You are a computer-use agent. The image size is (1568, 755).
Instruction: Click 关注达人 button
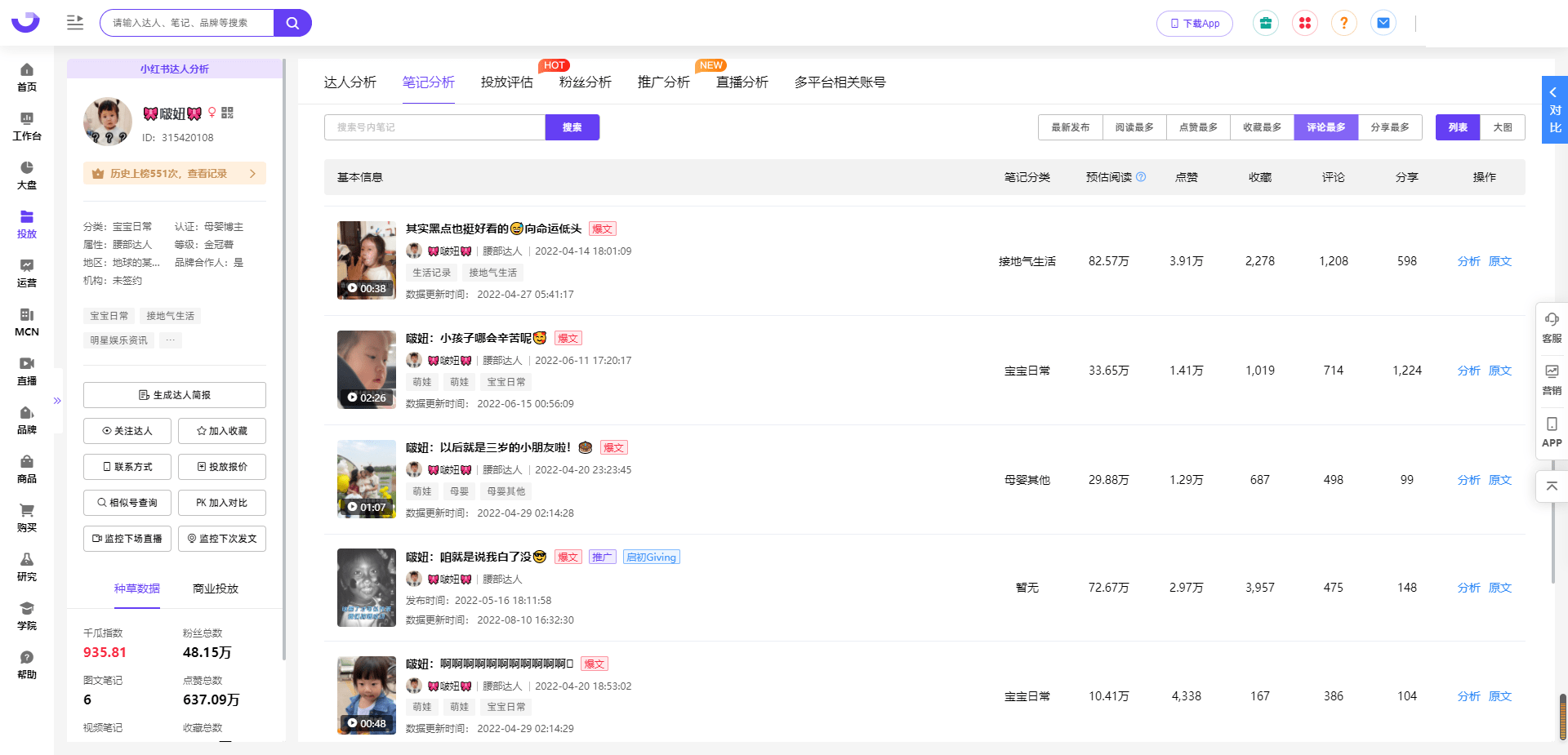click(127, 431)
